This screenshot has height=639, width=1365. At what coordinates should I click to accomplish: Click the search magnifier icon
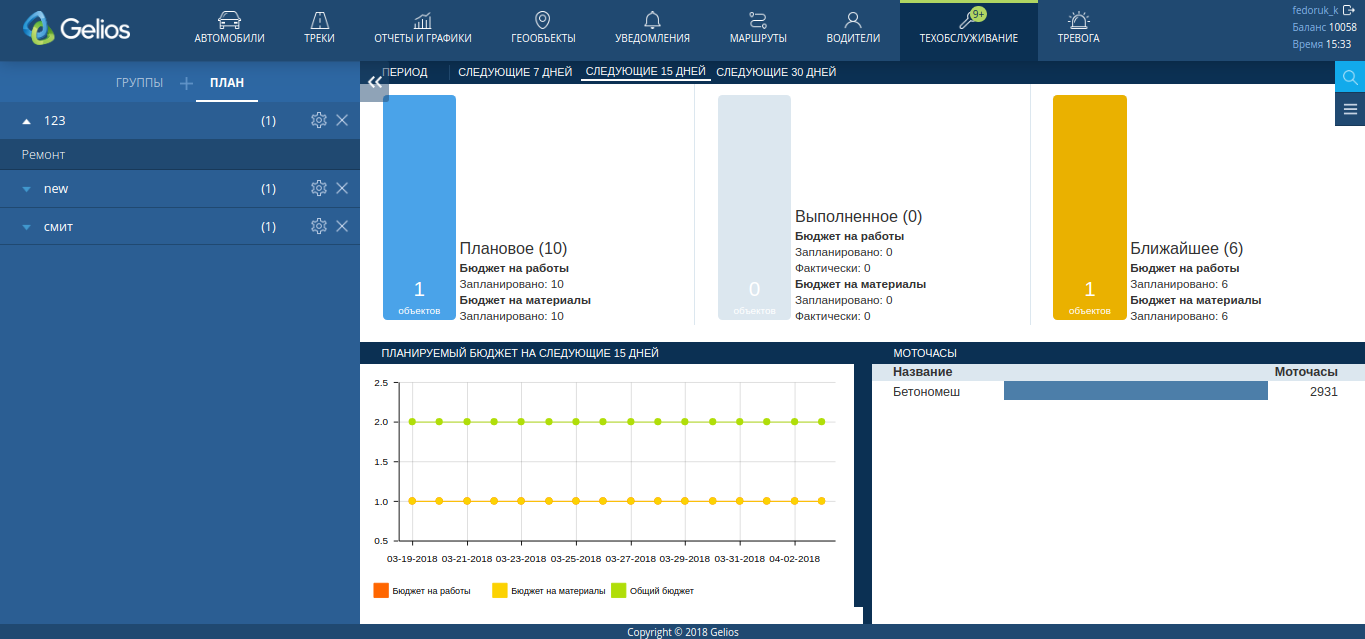[x=1350, y=77]
